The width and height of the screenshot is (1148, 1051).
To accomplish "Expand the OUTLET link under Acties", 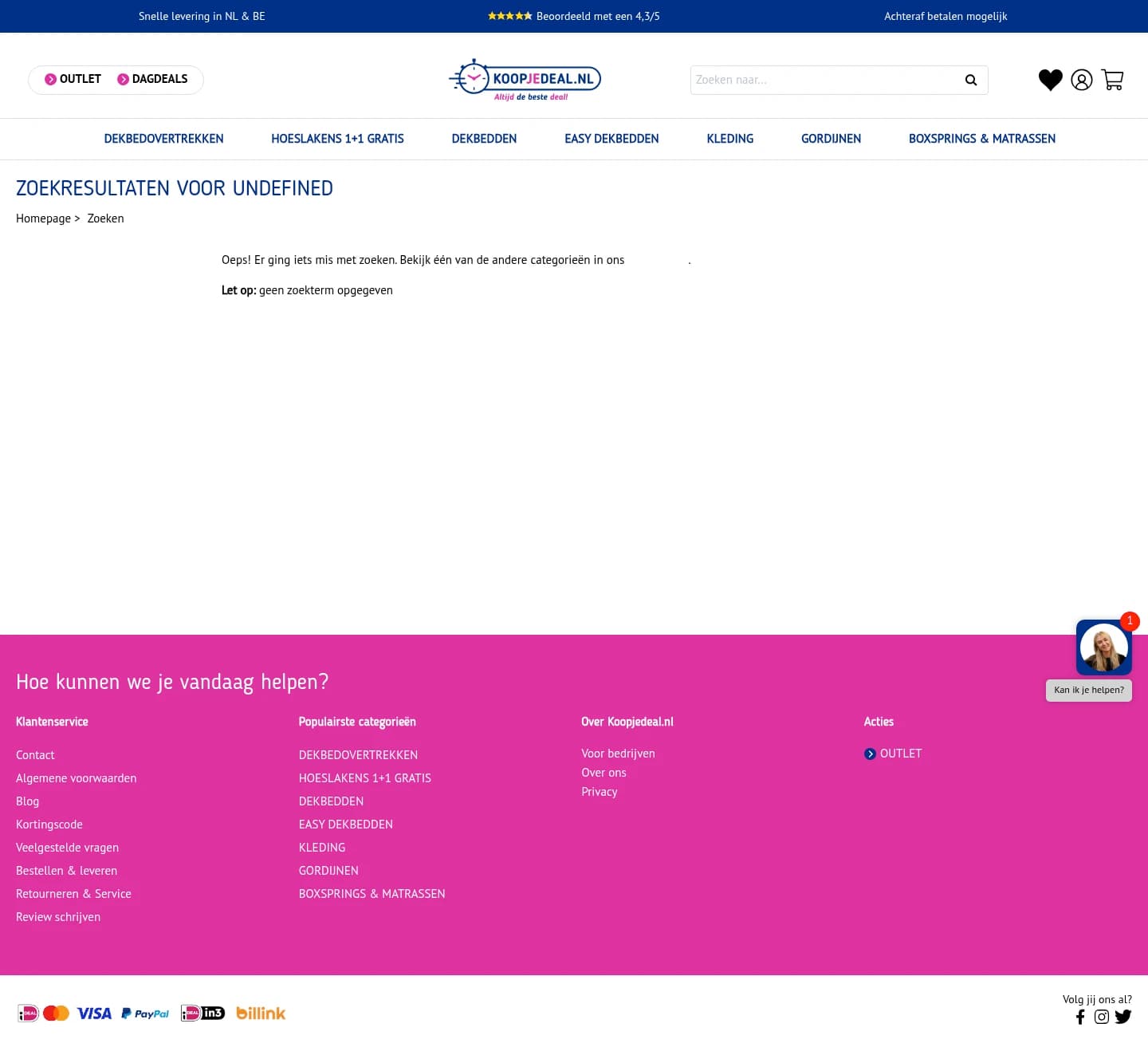I will pyautogui.click(x=900, y=753).
